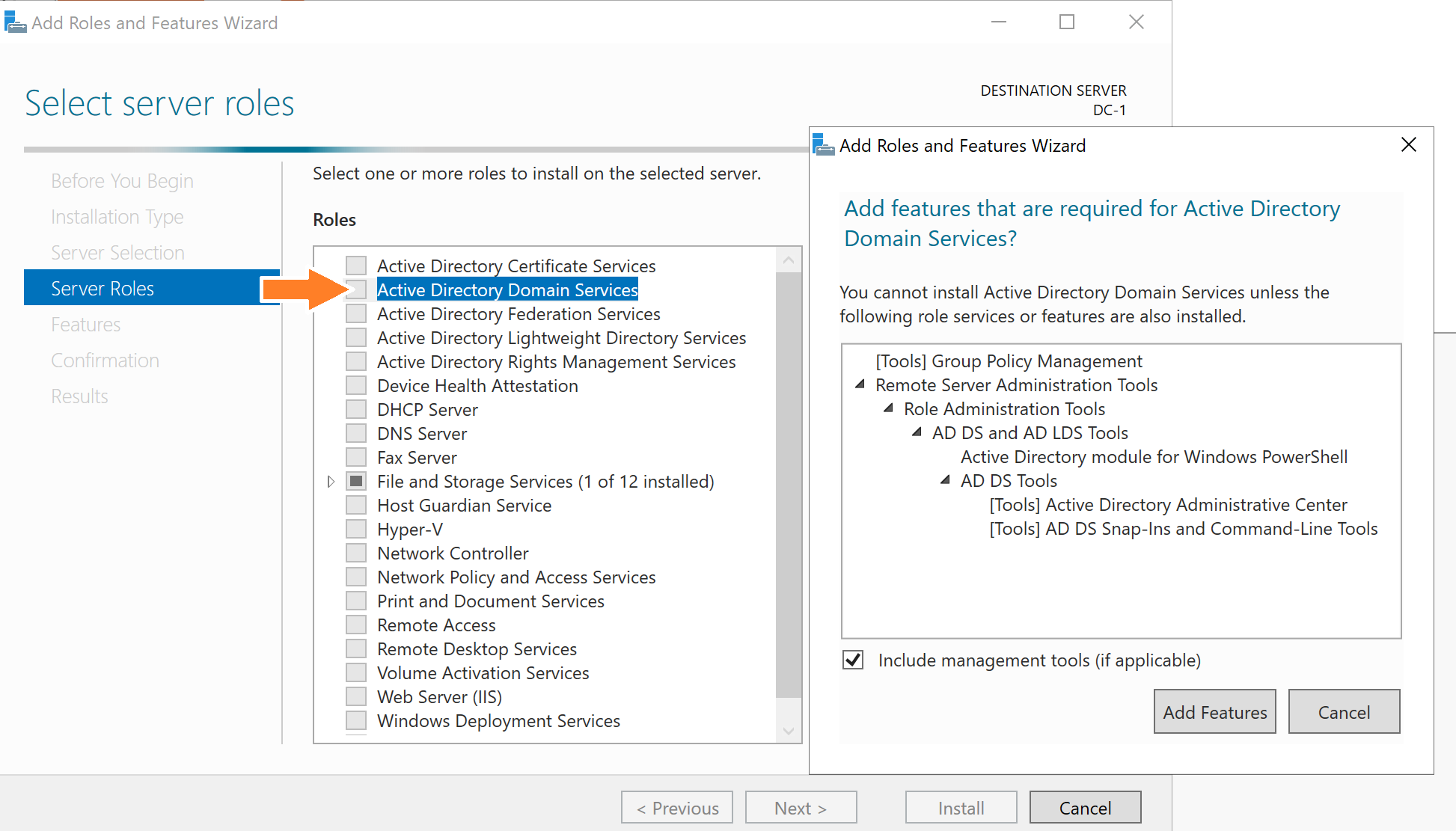This screenshot has width=1456, height=831.
Task: Close the main wizard window
Action: (1136, 22)
